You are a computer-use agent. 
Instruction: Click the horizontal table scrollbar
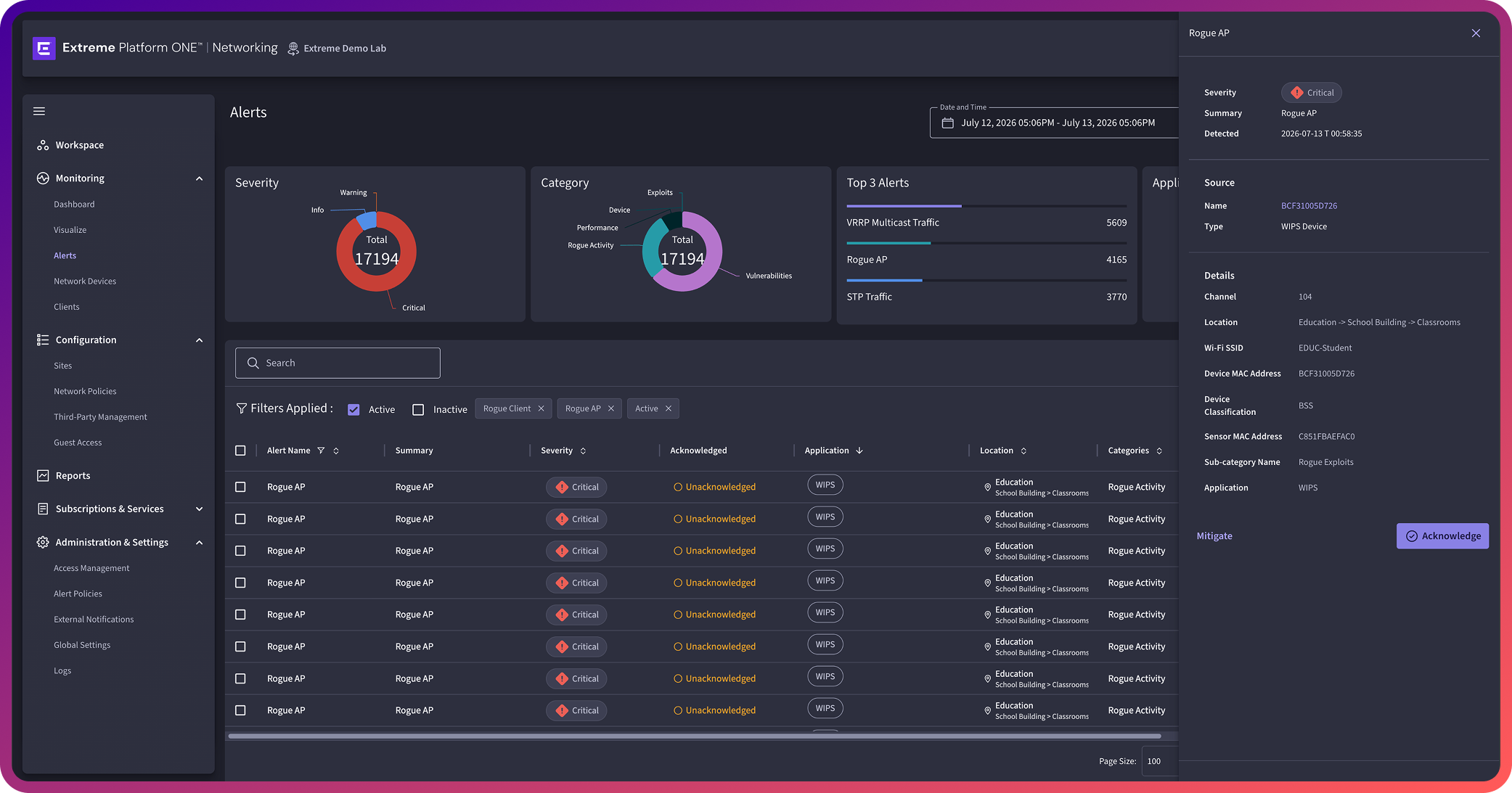point(695,736)
